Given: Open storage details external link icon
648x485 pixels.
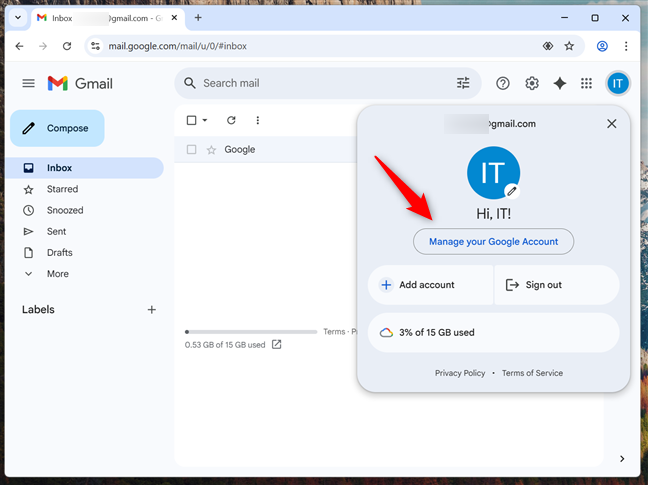Looking at the screenshot, I should 276,345.
